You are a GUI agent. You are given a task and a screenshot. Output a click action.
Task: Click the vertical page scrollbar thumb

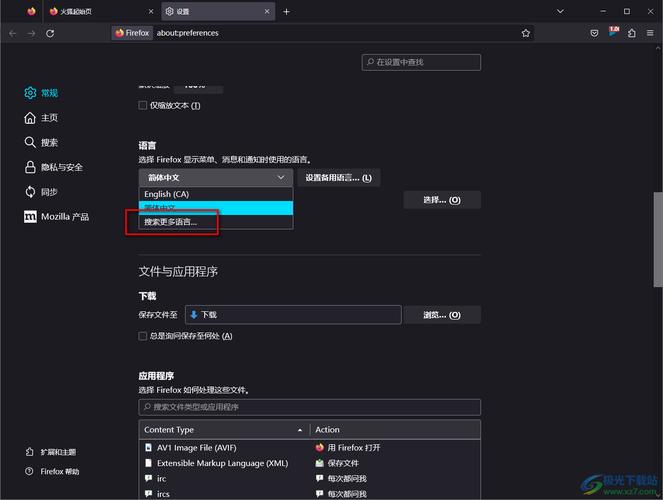coord(658,240)
